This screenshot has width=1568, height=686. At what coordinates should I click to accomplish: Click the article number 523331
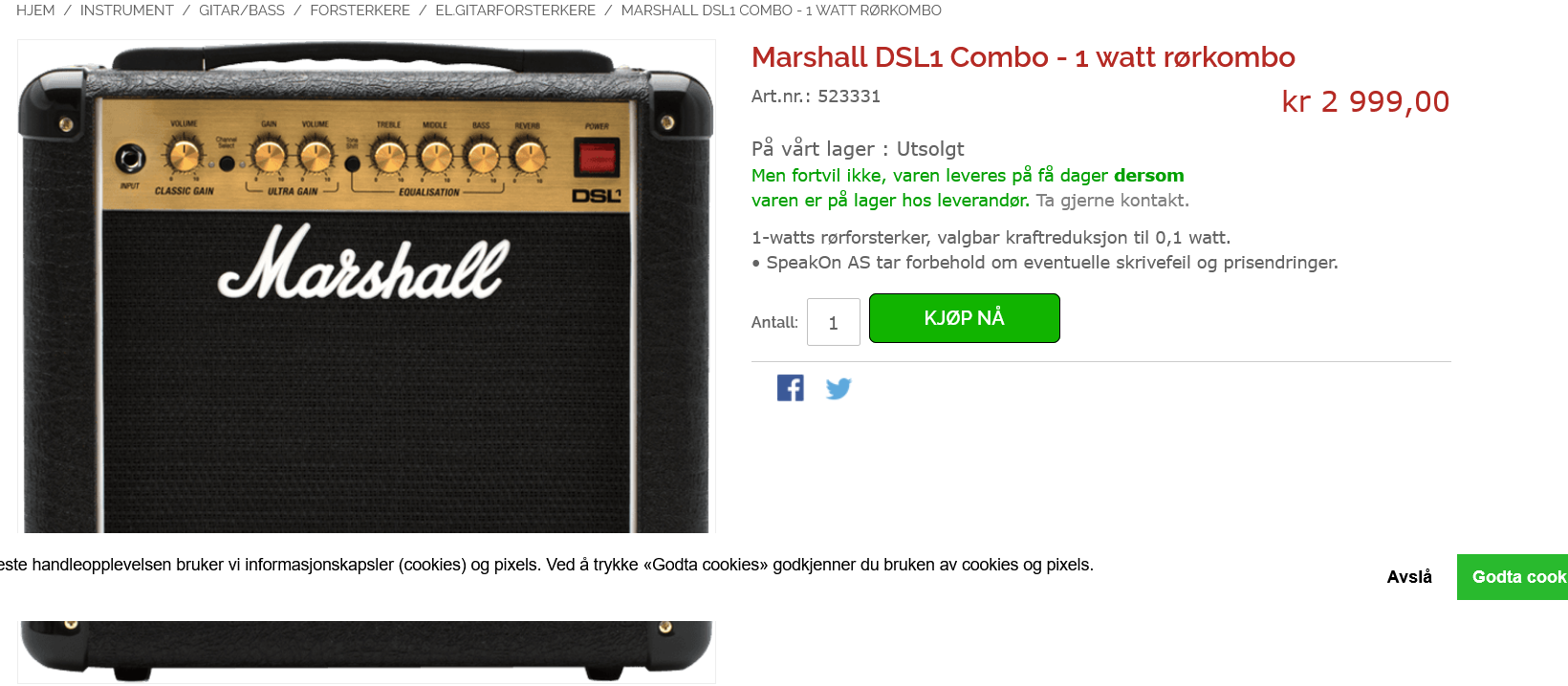(849, 96)
